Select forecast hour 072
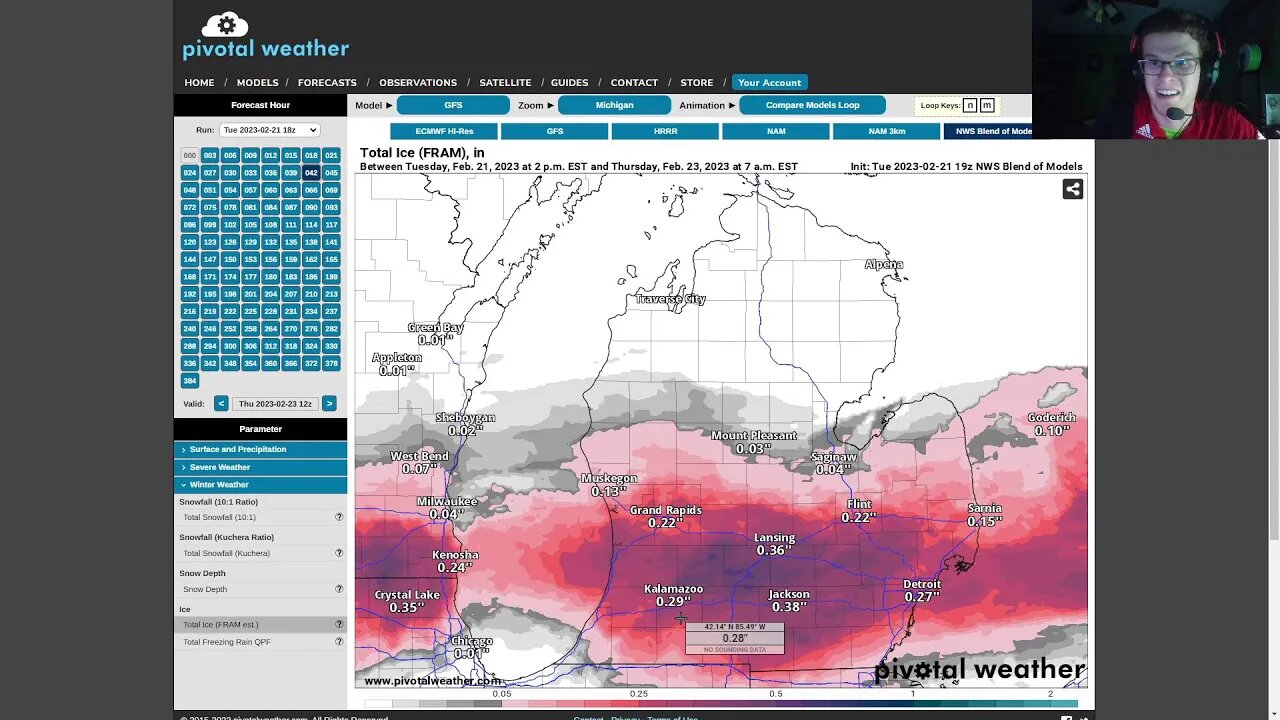 tap(189, 207)
